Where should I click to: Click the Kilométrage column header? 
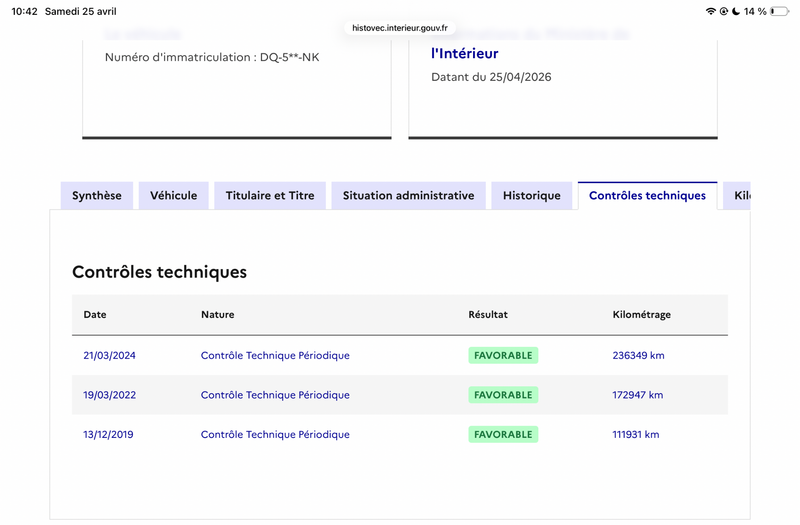coord(641,314)
